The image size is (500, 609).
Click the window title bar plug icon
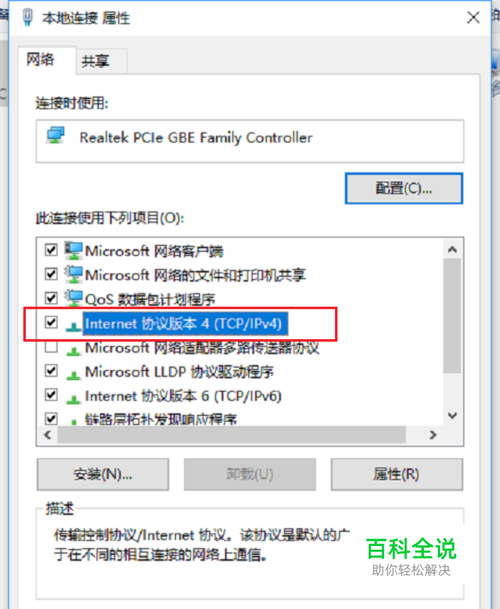pos(28,17)
